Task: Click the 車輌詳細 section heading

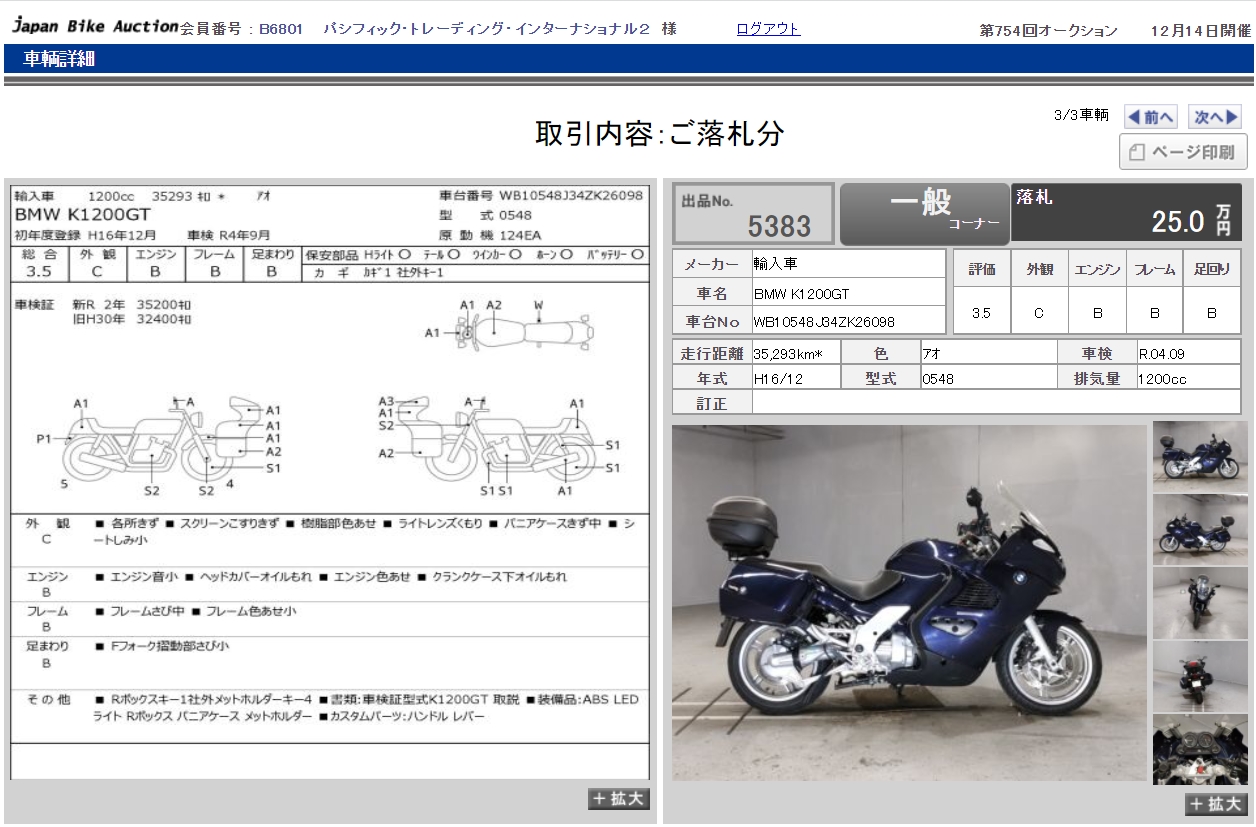Action: (59, 60)
